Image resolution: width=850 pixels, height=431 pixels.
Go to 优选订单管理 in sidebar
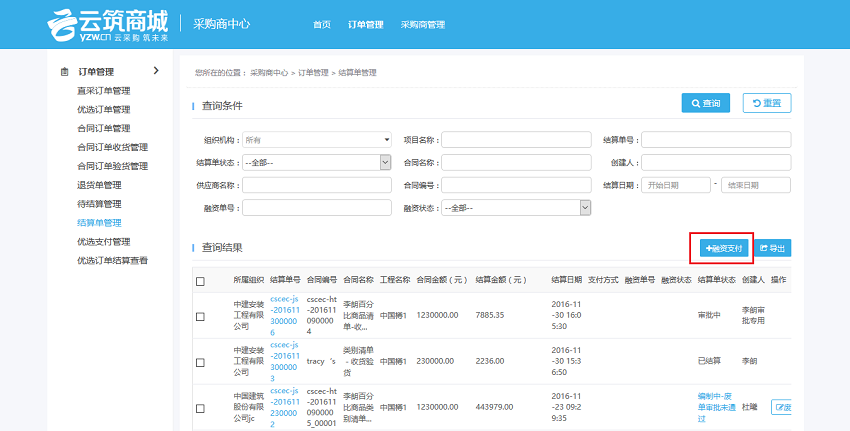coord(104,110)
